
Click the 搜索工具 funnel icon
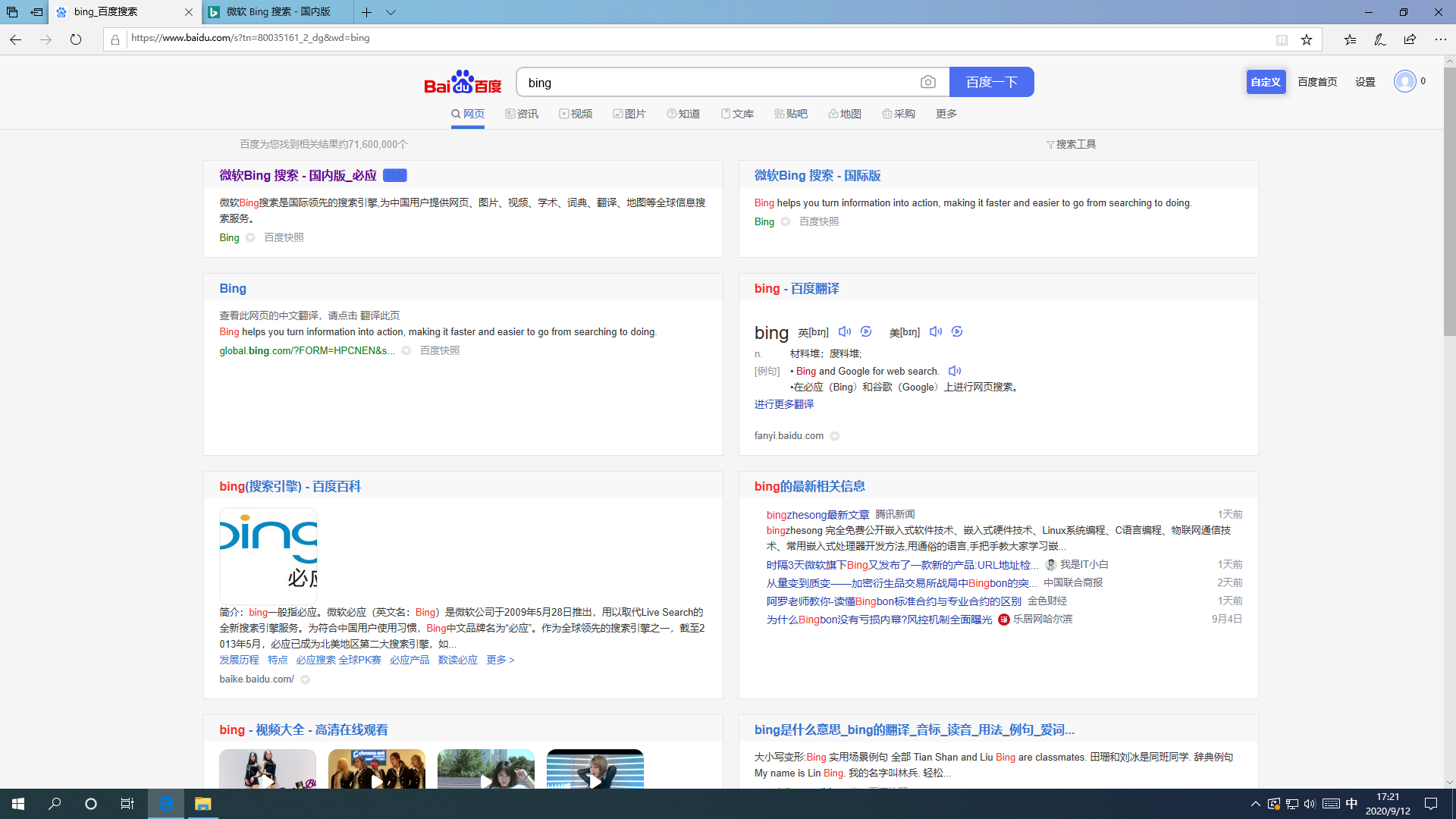[1050, 143]
